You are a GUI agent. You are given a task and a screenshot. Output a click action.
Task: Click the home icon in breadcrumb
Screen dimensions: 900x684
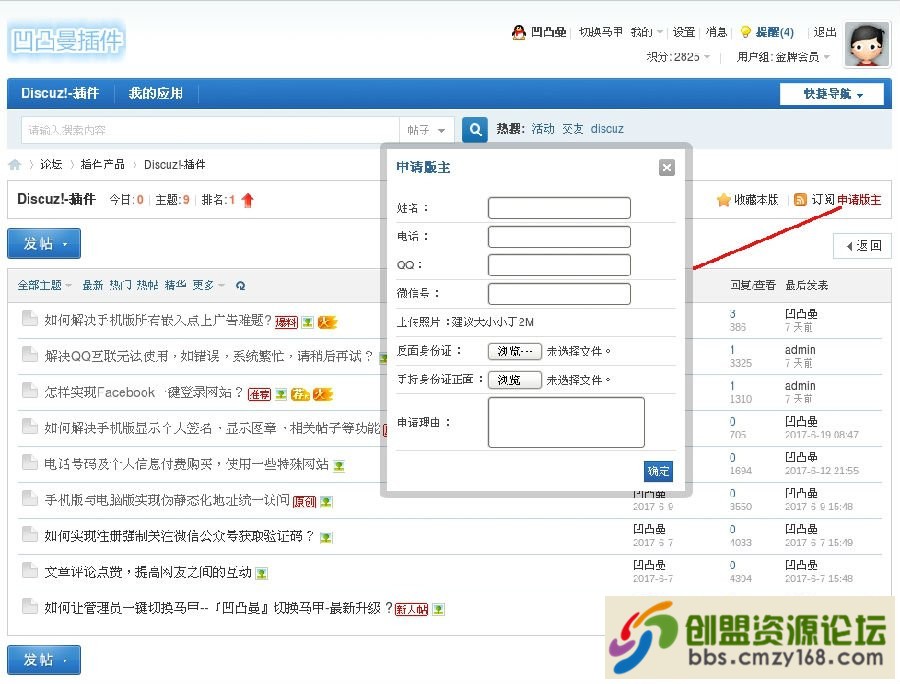coord(14,165)
